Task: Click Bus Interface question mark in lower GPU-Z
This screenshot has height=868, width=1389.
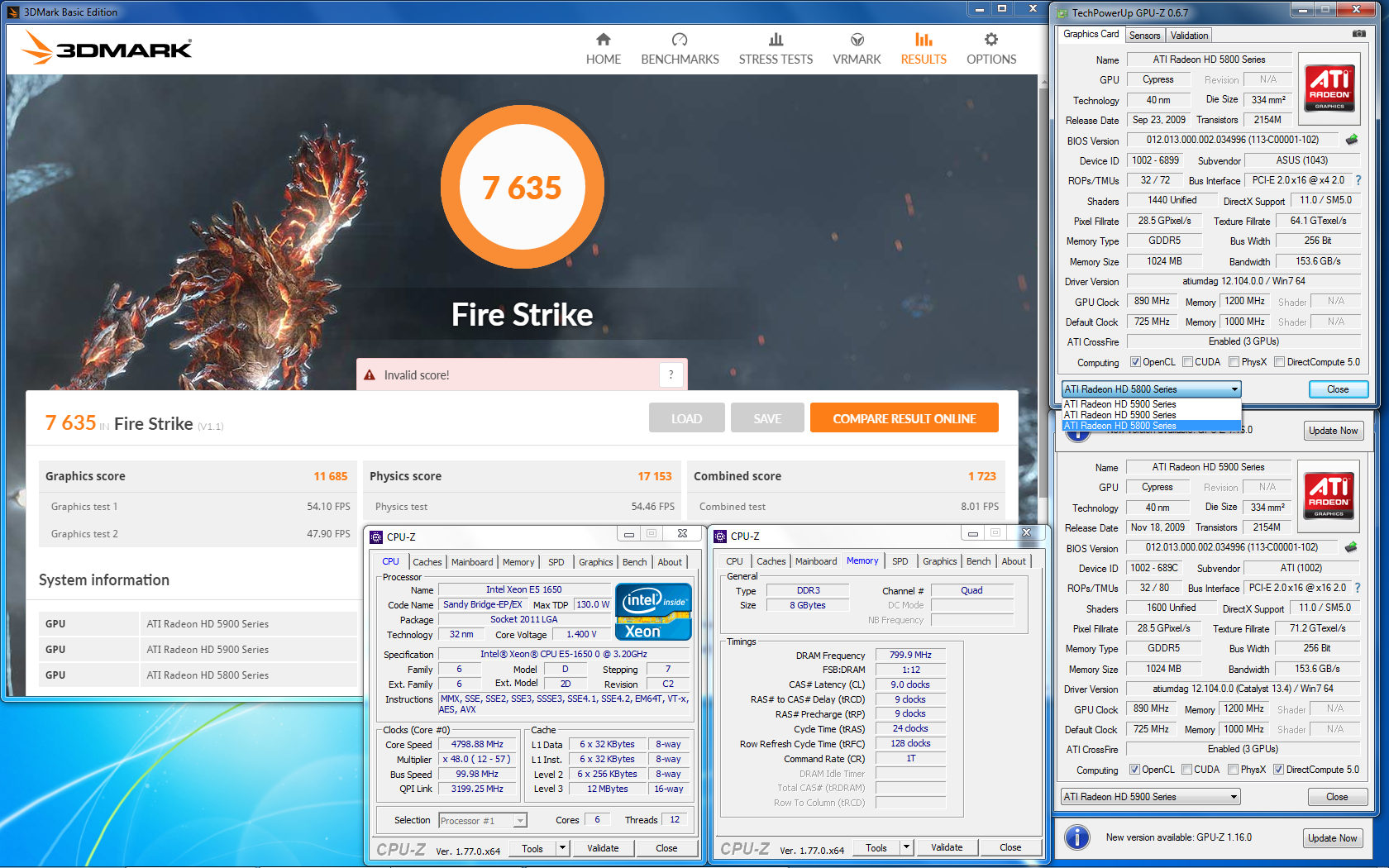Action: tap(1358, 588)
